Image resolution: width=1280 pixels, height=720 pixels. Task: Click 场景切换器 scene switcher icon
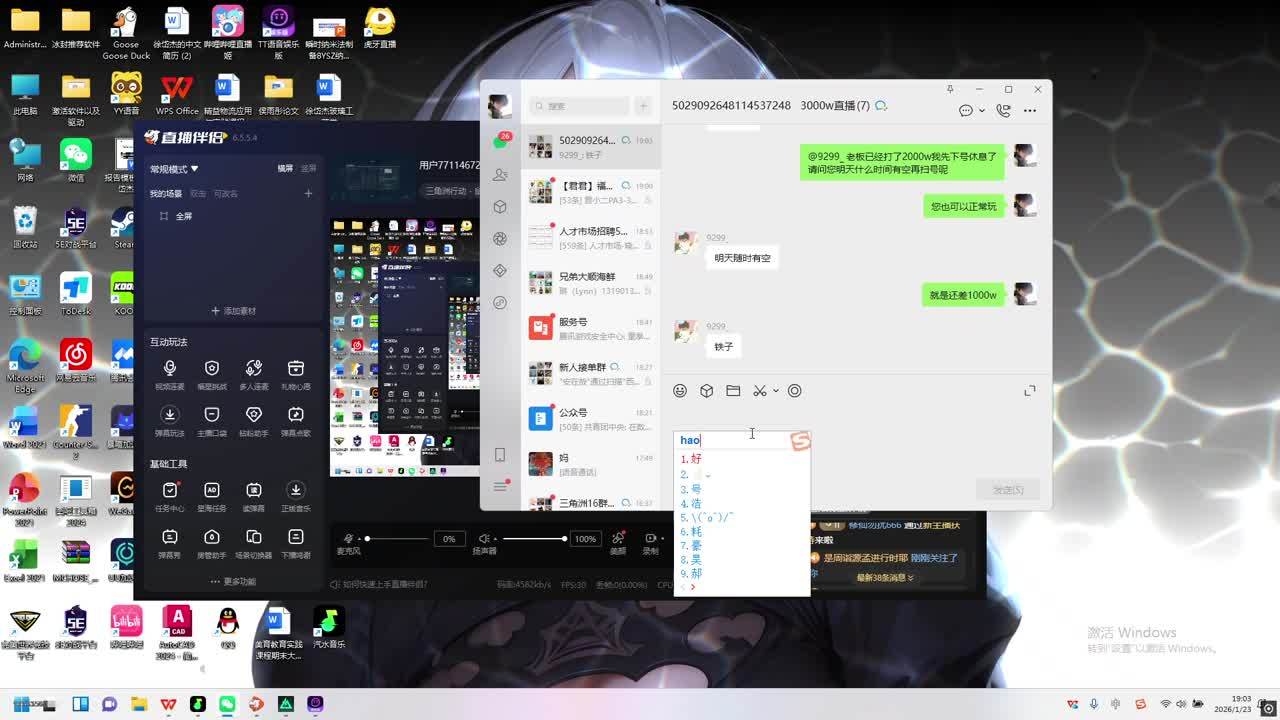point(253,538)
